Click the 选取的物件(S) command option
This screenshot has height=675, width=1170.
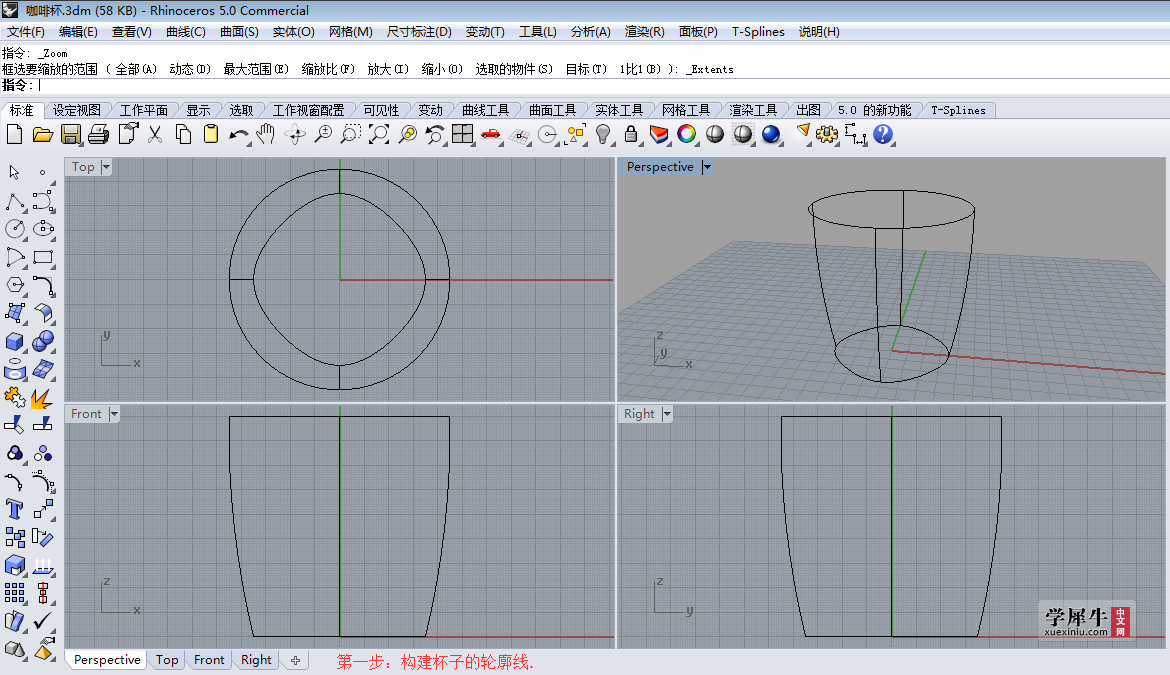514,69
